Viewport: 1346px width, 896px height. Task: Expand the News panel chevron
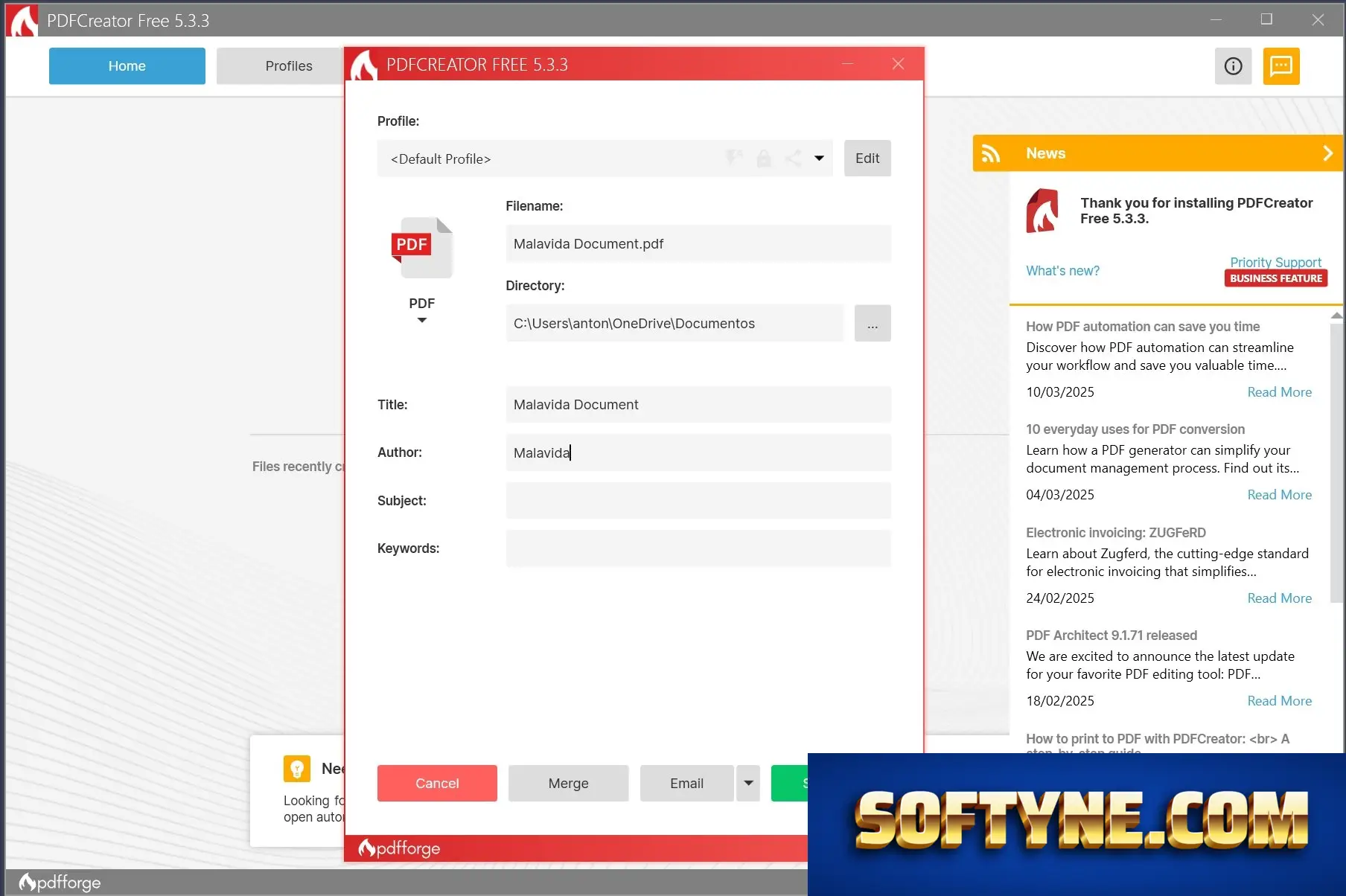1327,153
